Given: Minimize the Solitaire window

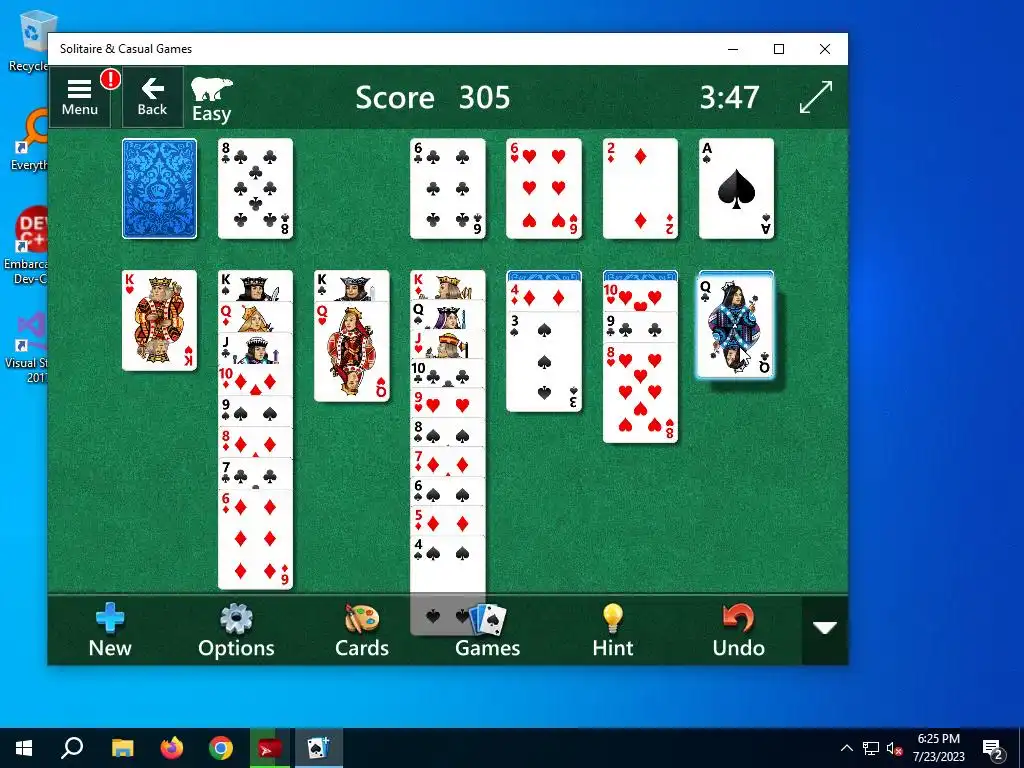Looking at the screenshot, I should tap(733, 49).
